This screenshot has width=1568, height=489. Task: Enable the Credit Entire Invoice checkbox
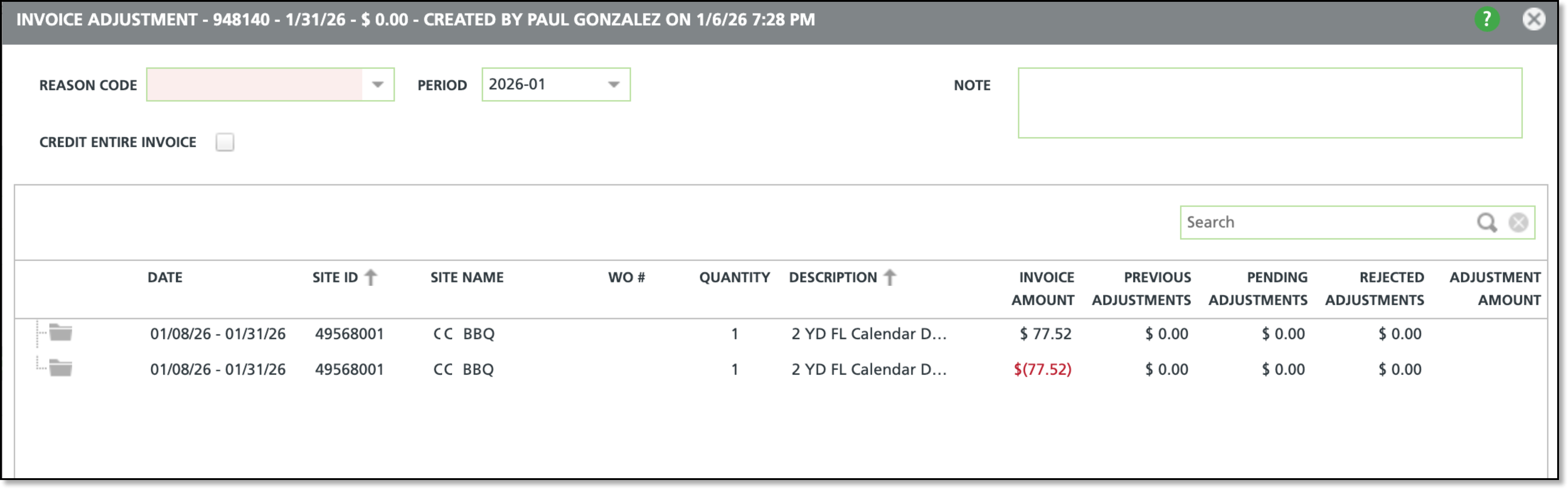pos(225,142)
